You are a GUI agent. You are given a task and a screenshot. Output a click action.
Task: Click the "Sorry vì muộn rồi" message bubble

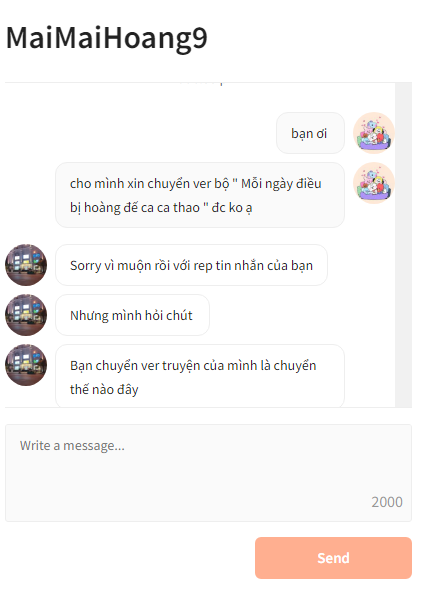[191, 265]
